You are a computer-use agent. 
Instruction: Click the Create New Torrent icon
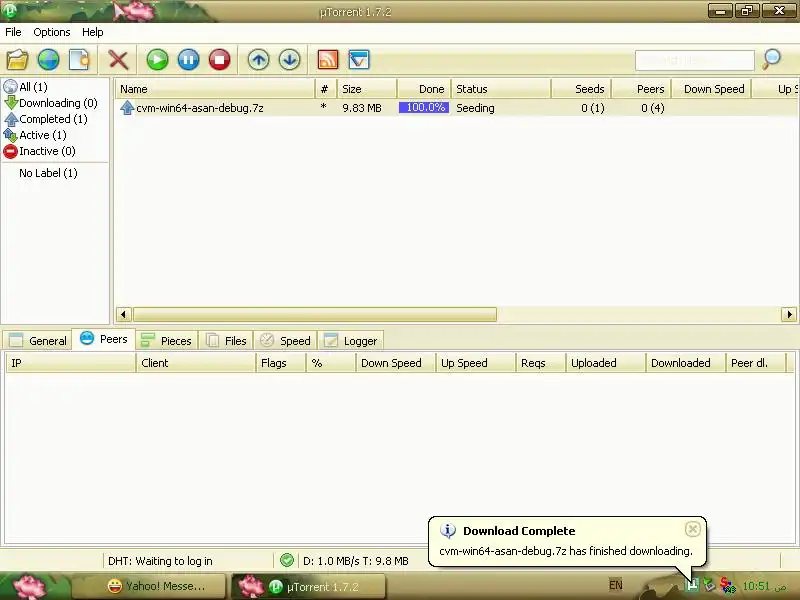click(79, 60)
